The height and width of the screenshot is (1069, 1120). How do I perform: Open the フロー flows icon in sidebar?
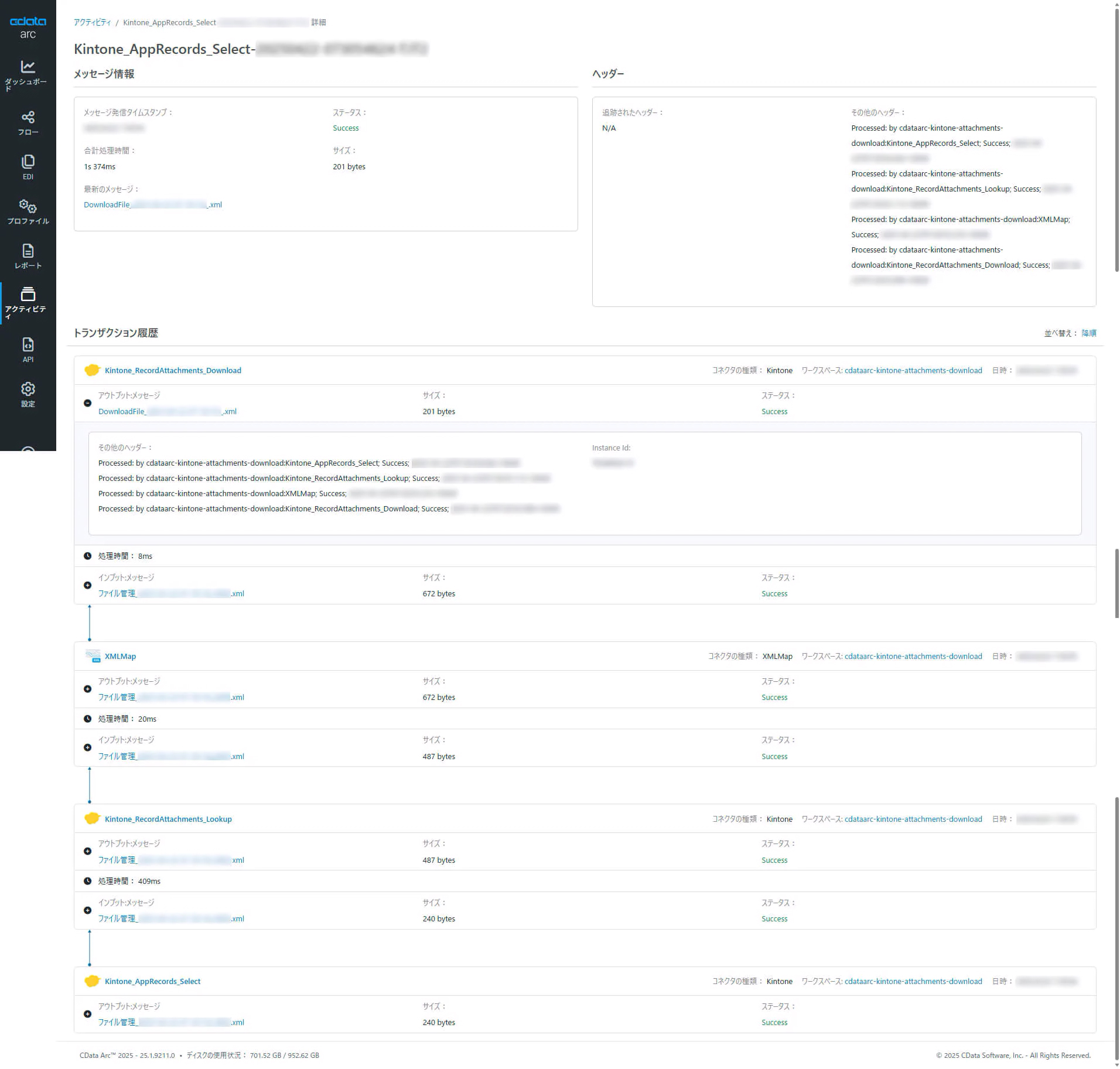(28, 117)
